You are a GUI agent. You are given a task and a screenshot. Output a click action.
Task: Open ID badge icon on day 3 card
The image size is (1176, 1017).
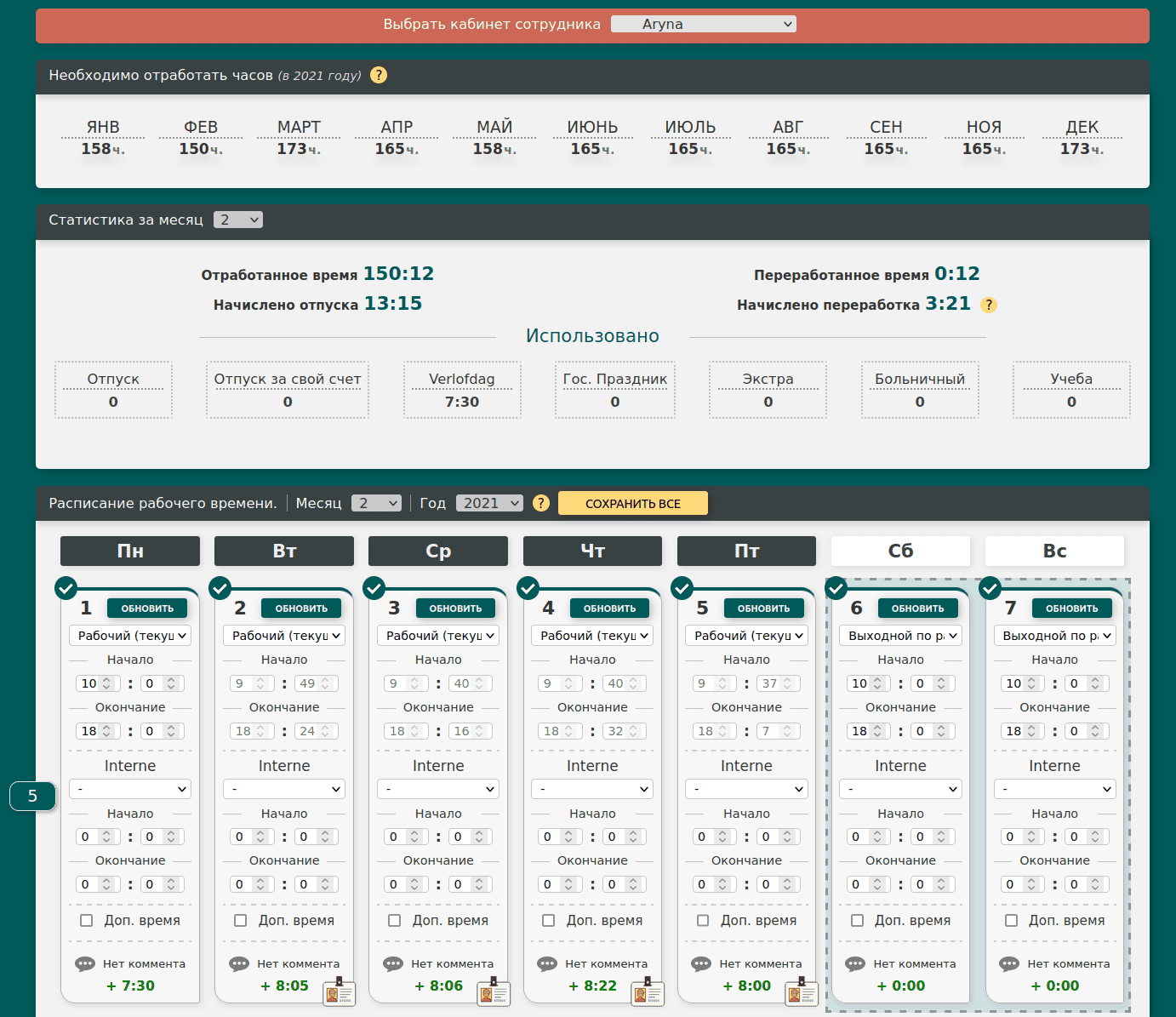coord(493,991)
